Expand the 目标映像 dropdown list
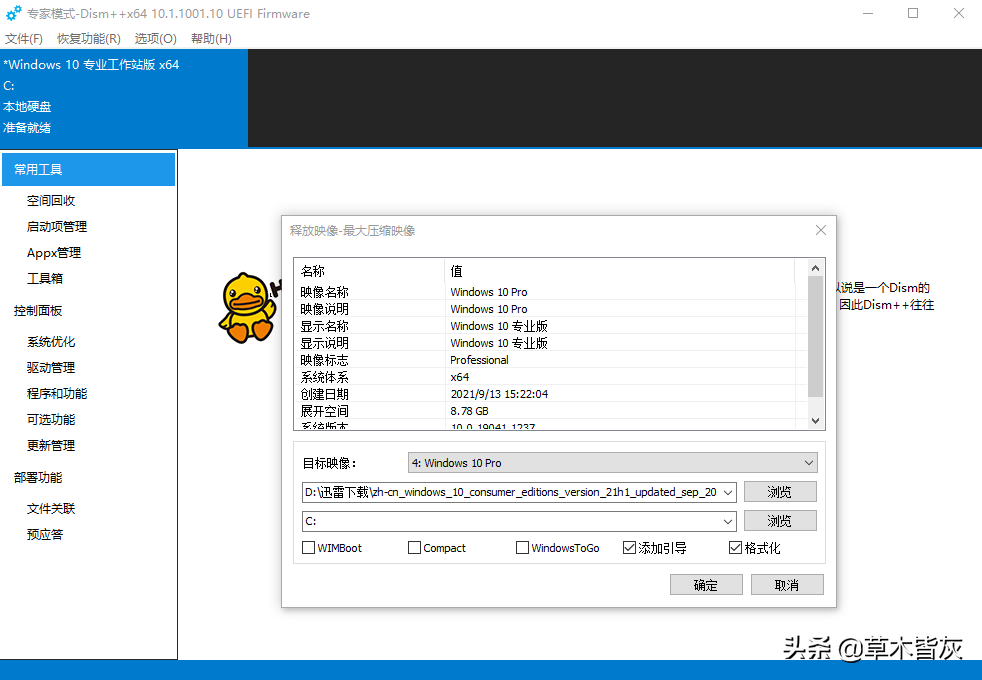Viewport: 982px width, 680px height. [809, 463]
